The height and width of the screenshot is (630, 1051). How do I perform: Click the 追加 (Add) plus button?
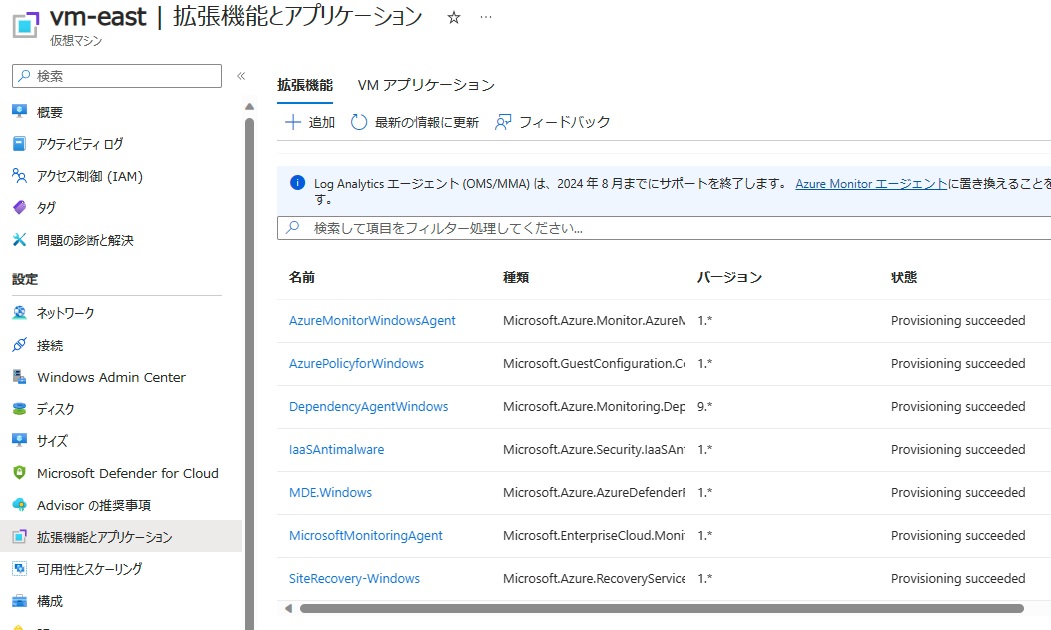click(x=309, y=122)
